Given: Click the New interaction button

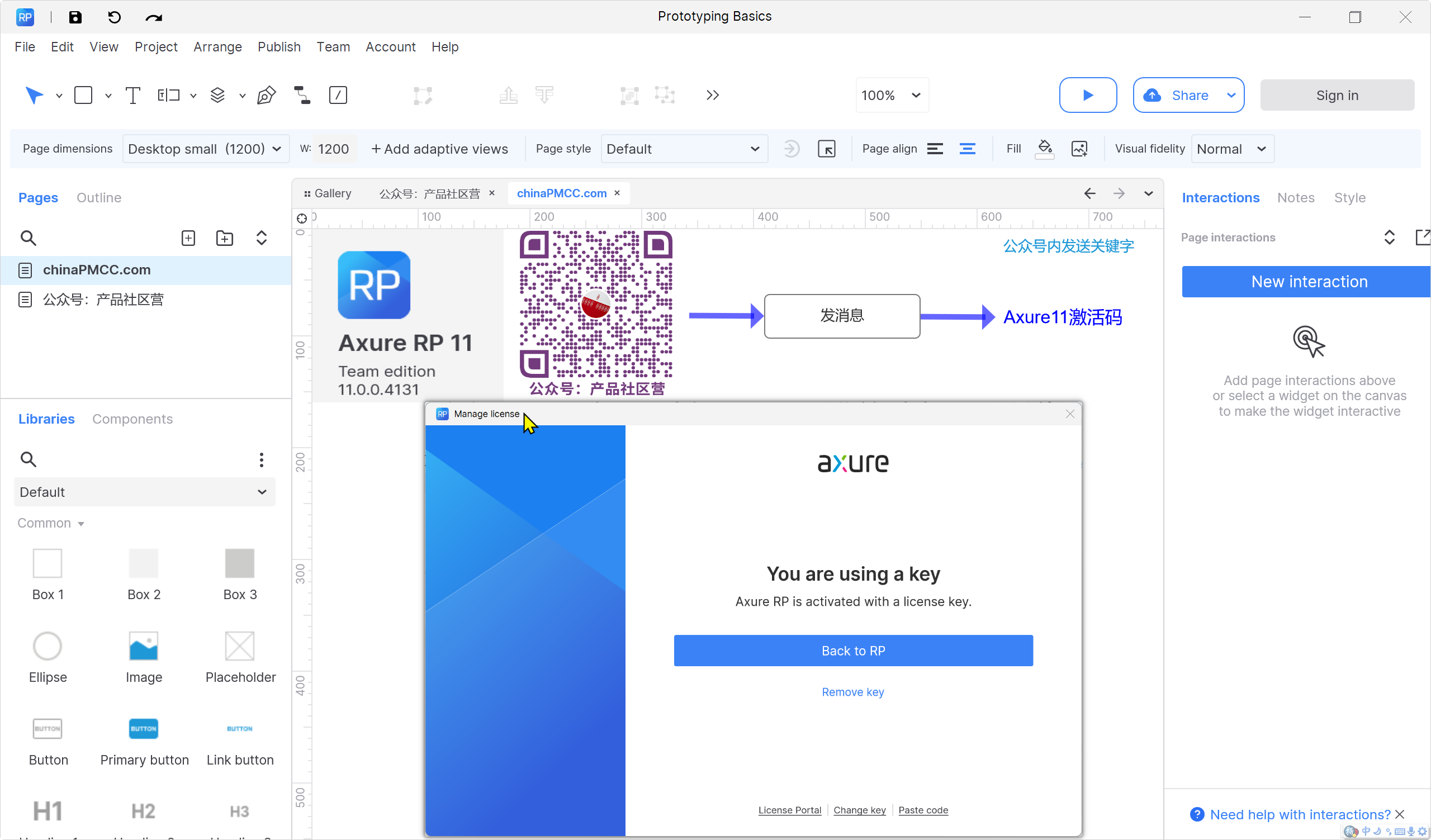Looking at the screenshot, I should tap(1306, 282).
